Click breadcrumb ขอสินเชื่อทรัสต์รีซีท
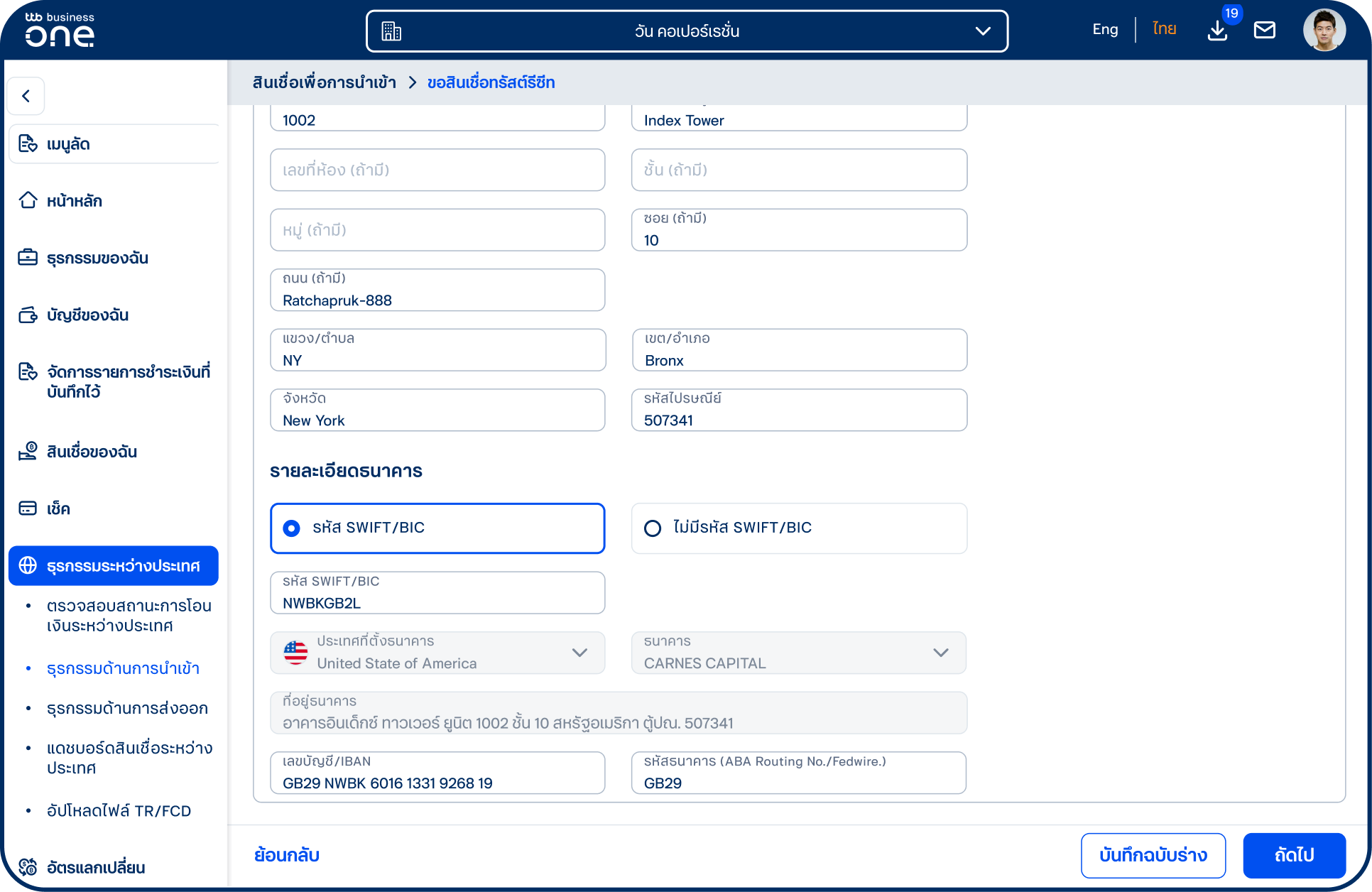This screenshot has width=1372, height=892. (491, 82)
